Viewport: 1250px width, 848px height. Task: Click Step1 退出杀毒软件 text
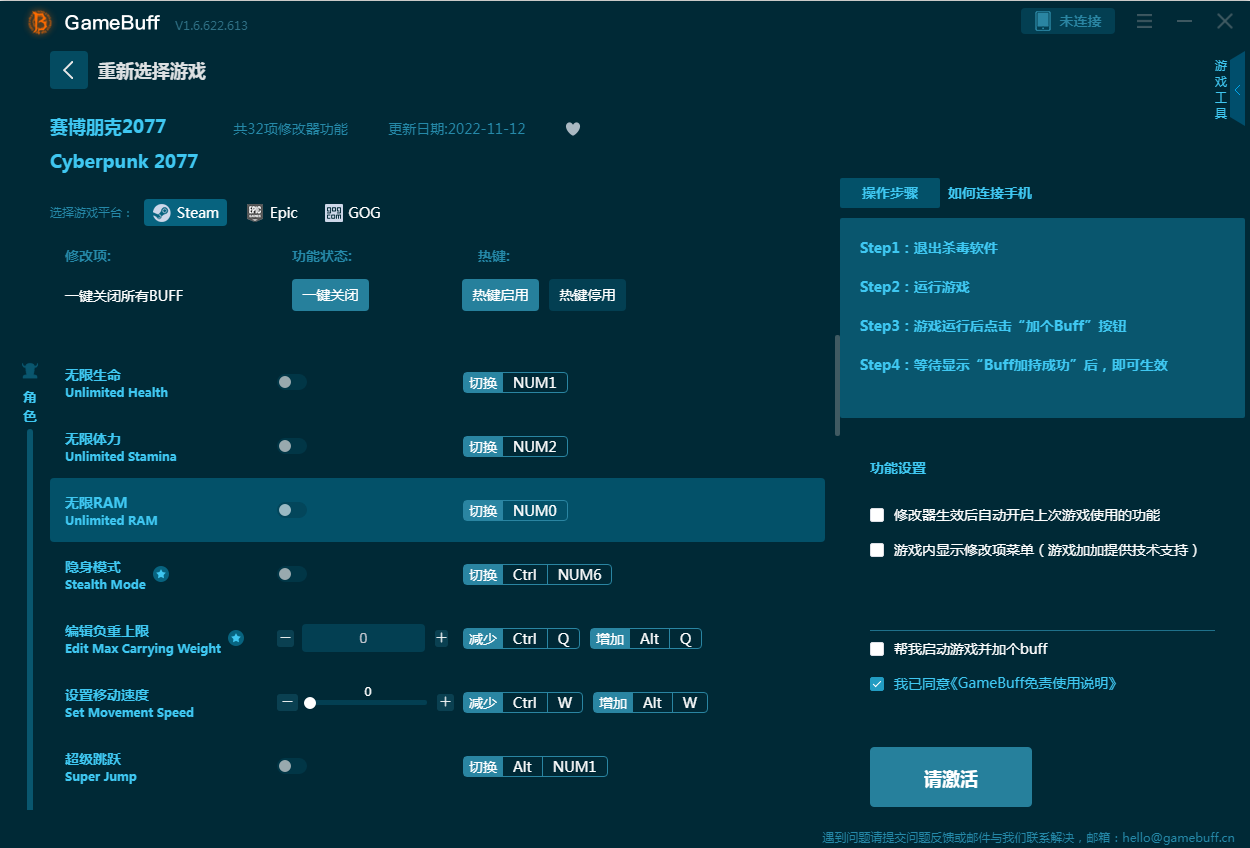click(928, 248)
